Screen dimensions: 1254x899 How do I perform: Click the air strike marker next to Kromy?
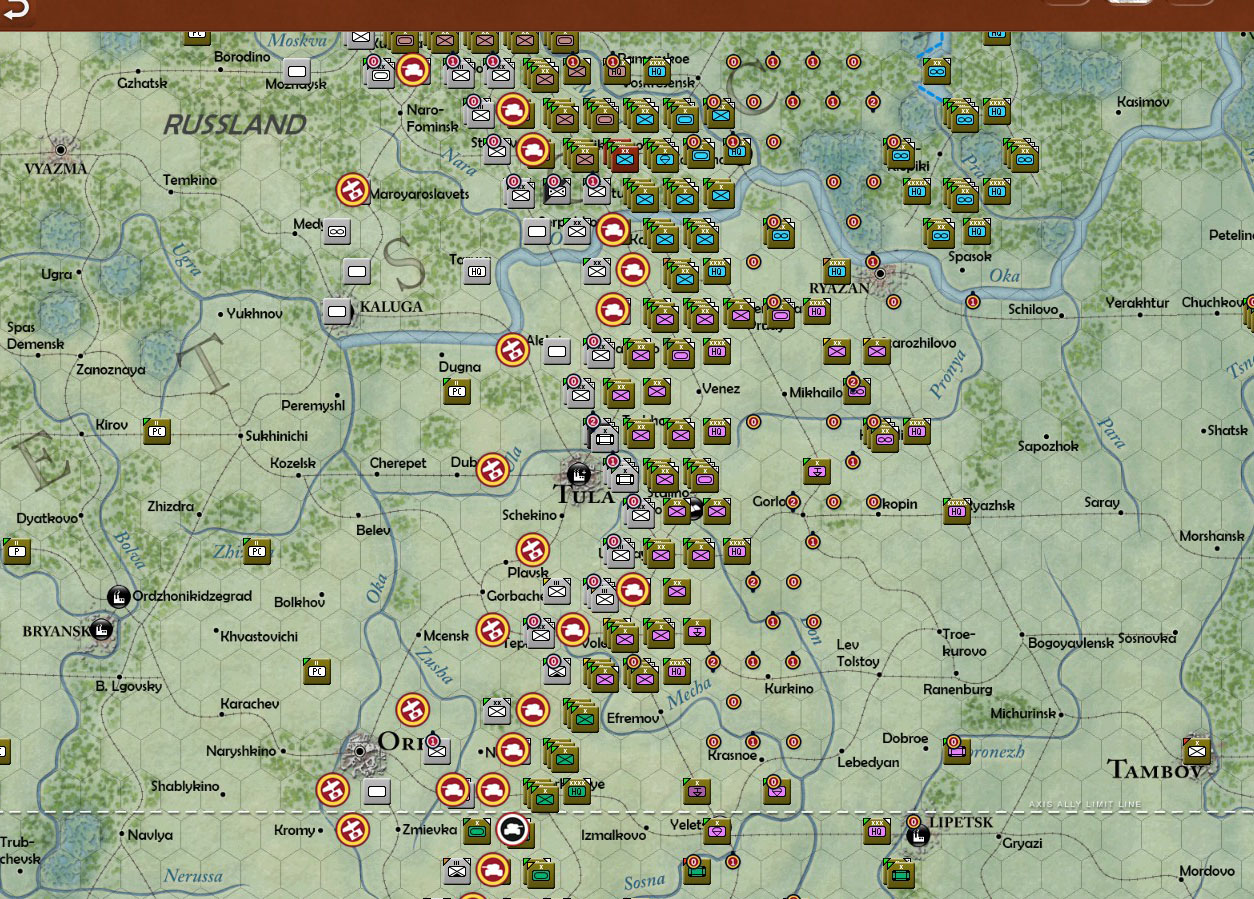pyautogui.click(x=352, y=830)
